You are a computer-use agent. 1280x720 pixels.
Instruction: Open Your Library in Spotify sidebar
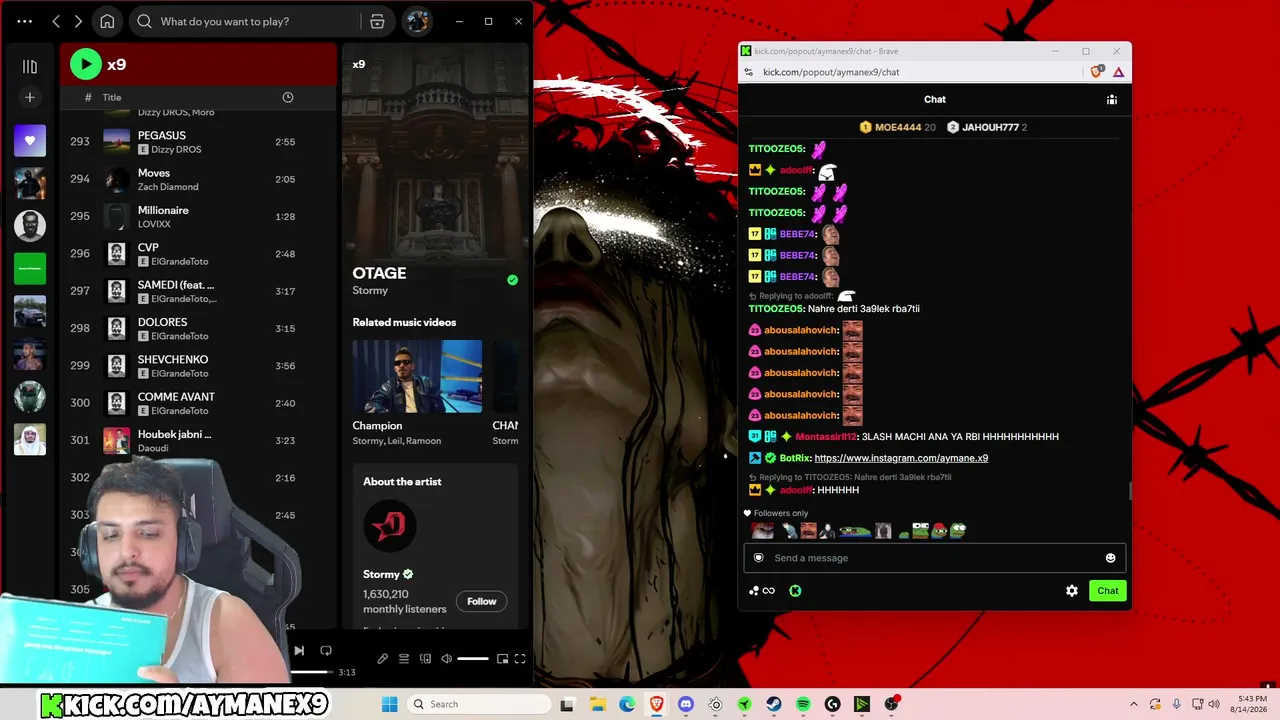tap(30, 66)
